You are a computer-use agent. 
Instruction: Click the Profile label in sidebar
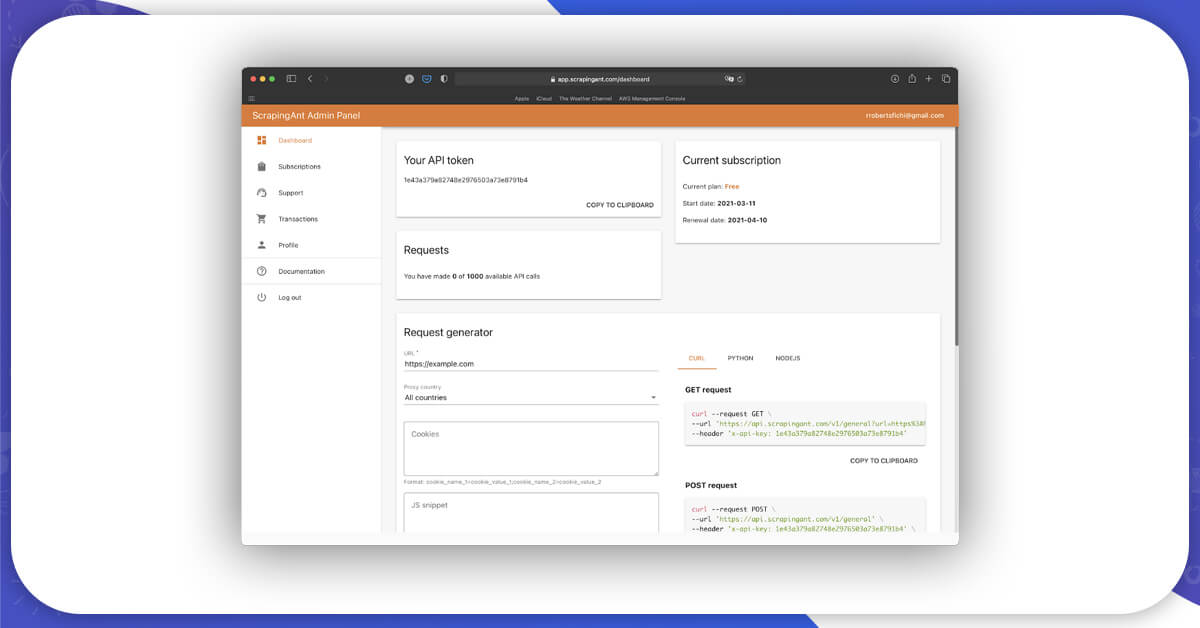pyautogui.click(x=288, y=245)
